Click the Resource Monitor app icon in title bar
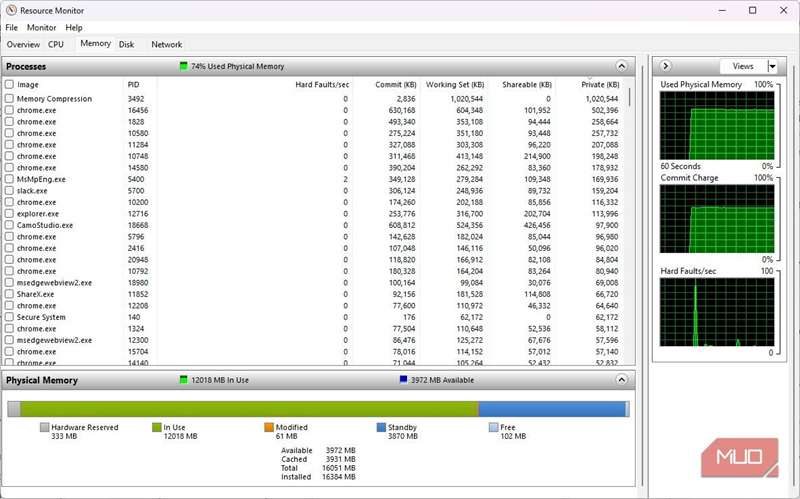The image size is (800, 499). coord(11,10)
